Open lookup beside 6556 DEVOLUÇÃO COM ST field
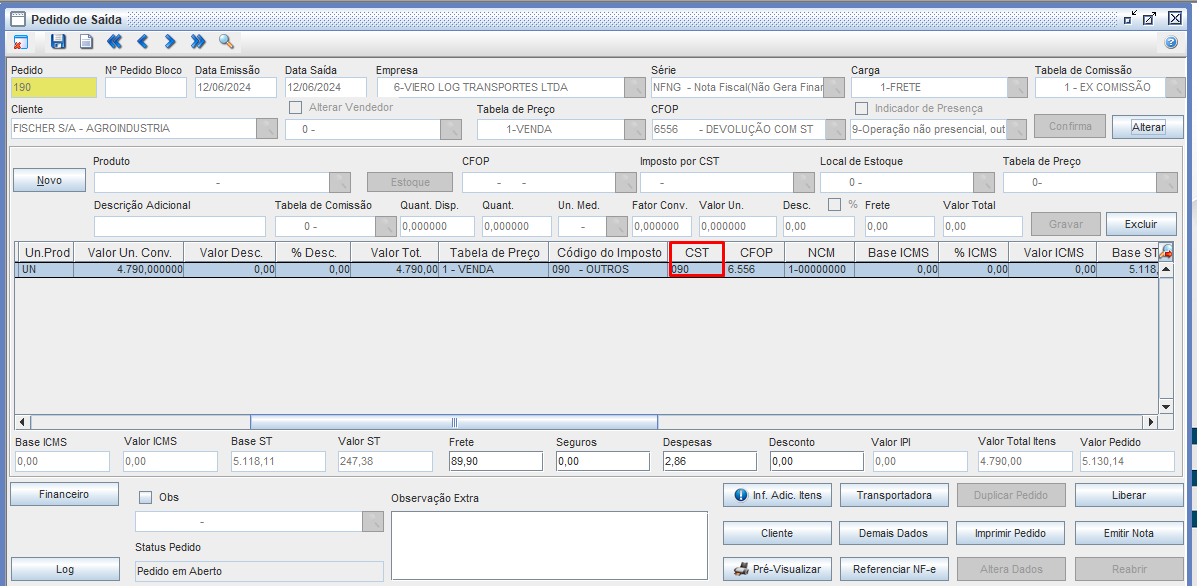The width and height of the screenshot is (1197, 586). pyautogui.click(x=834, y=130)
